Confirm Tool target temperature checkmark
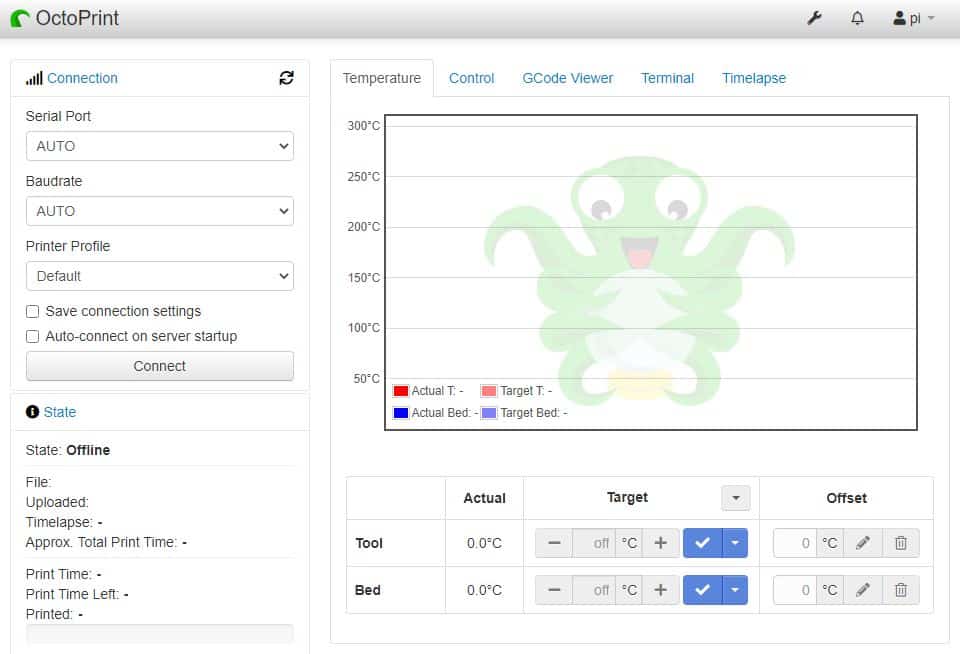 click(x=703, y=543)
